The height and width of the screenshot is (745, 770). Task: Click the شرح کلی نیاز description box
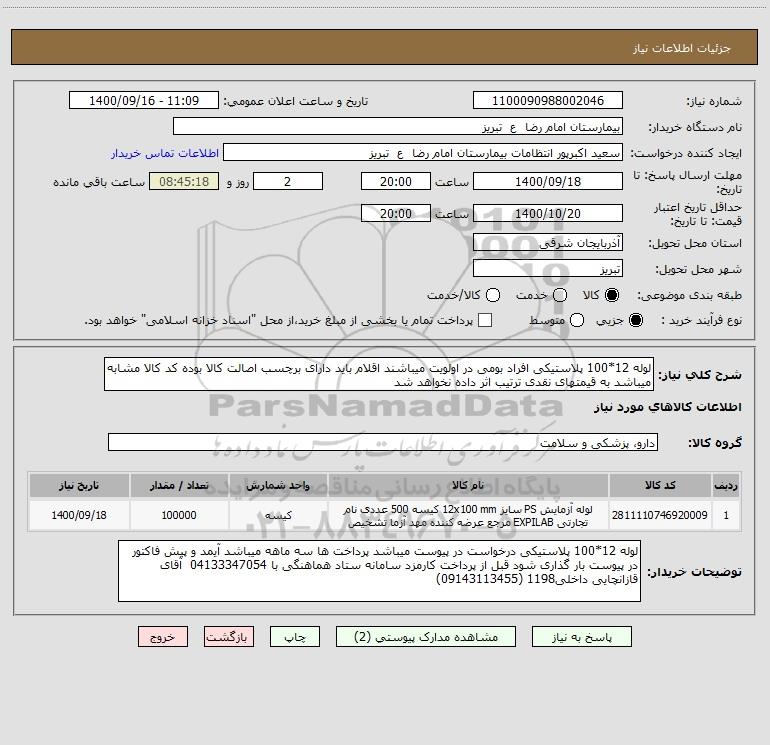pos(379,374)
